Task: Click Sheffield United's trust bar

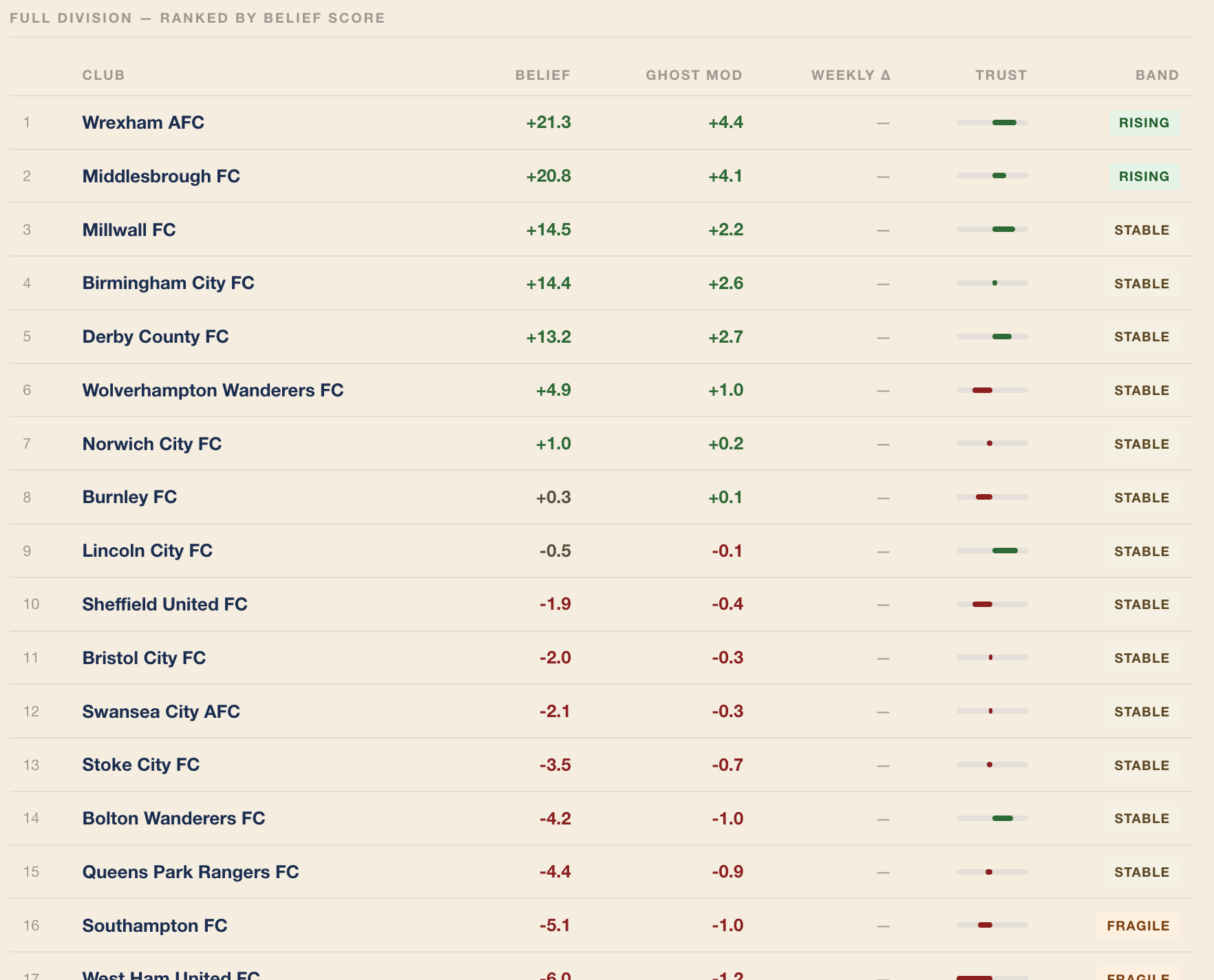Action: (992, 604)
